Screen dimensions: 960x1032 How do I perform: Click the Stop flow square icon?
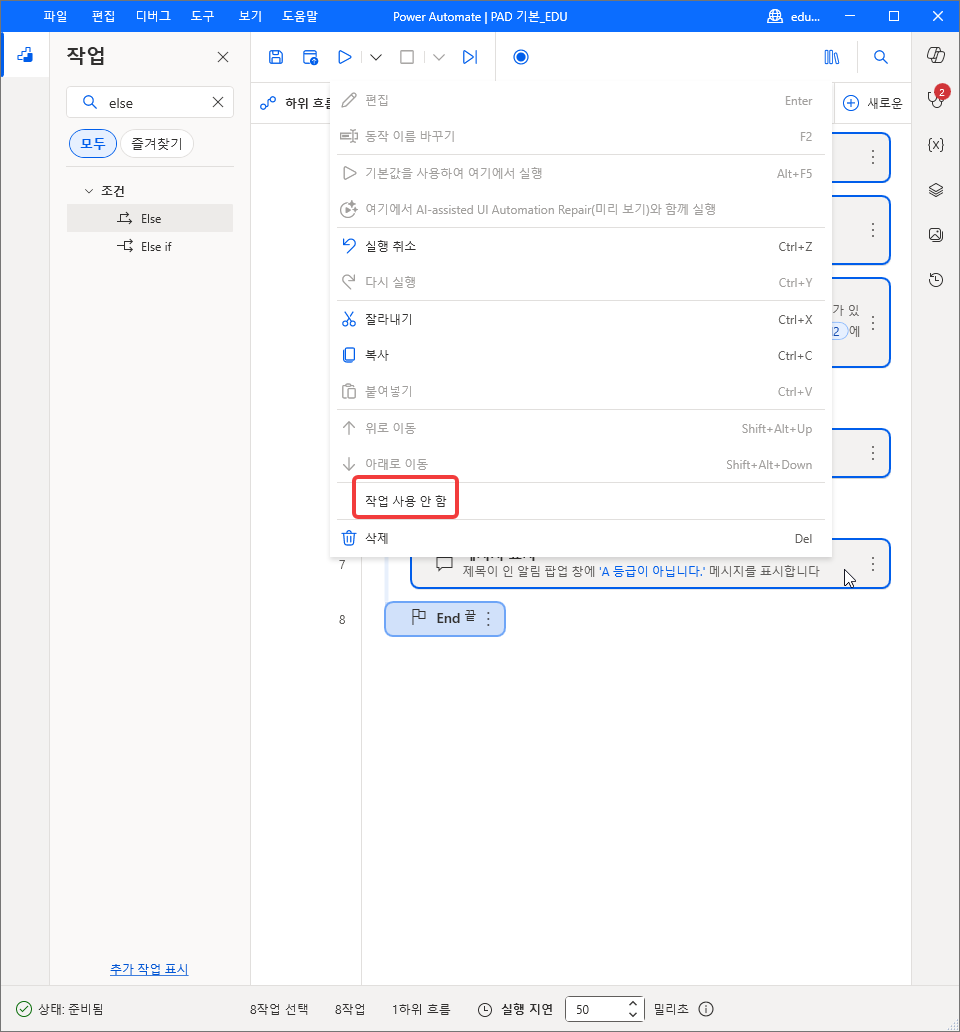coord(407,57)
